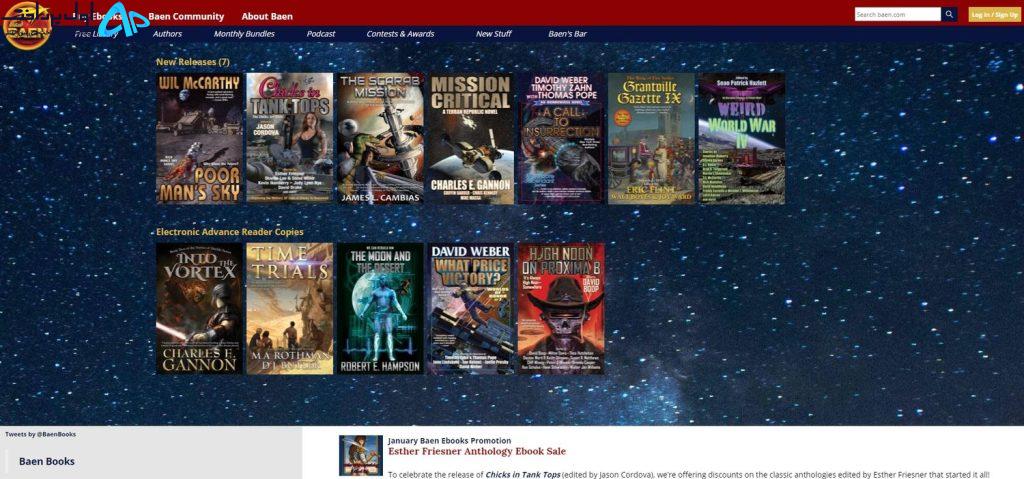Open the Weird World War IV cover

(x=742, y=139)
